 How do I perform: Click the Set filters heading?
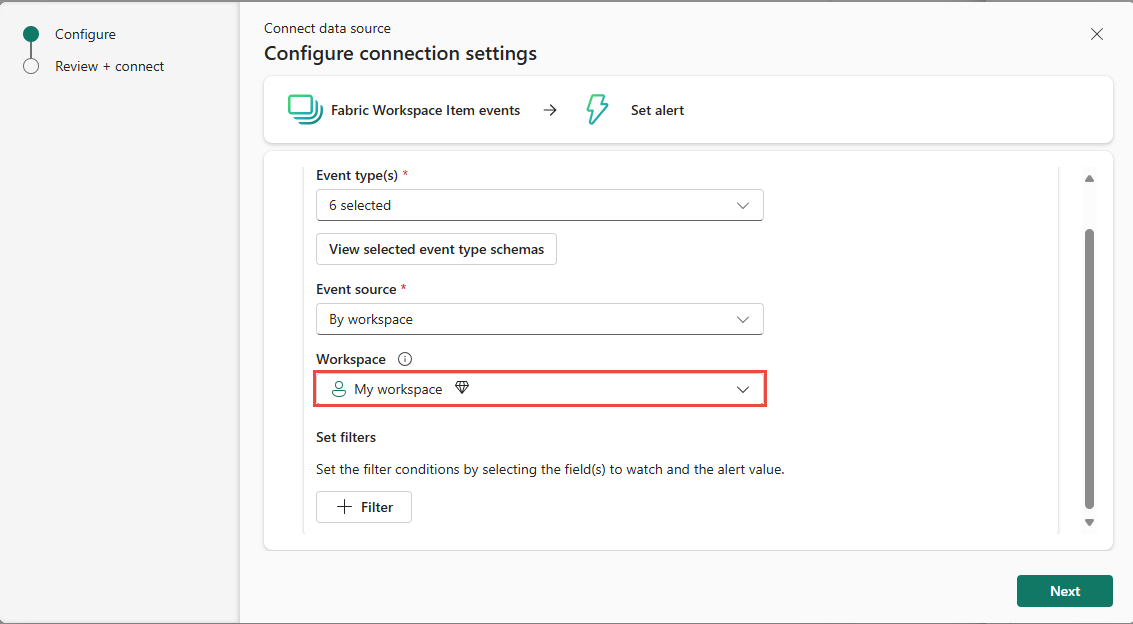pyautogui.click(x=346, y=437)
